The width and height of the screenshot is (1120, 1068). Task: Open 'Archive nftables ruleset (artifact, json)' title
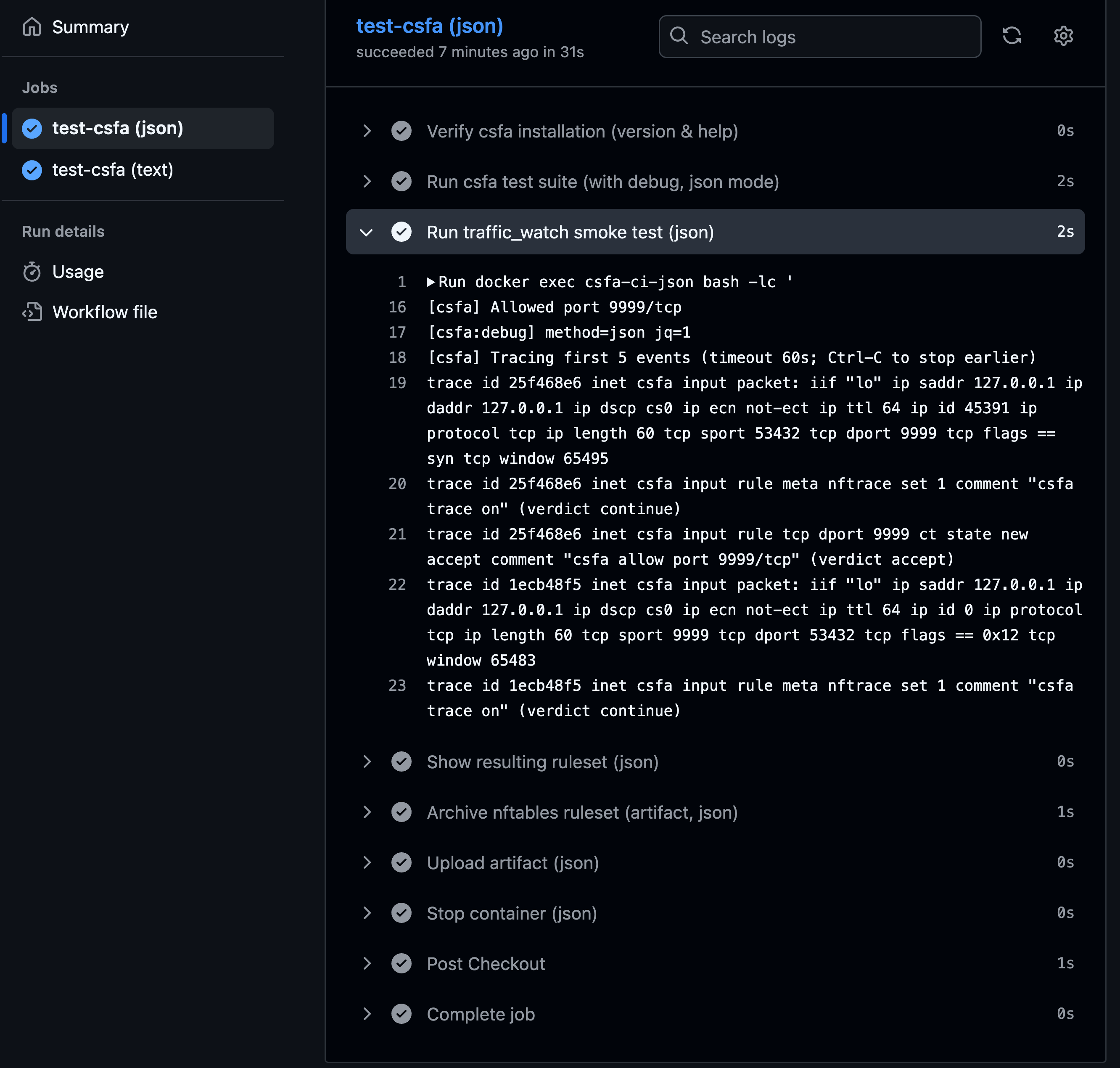pos(582,812)
